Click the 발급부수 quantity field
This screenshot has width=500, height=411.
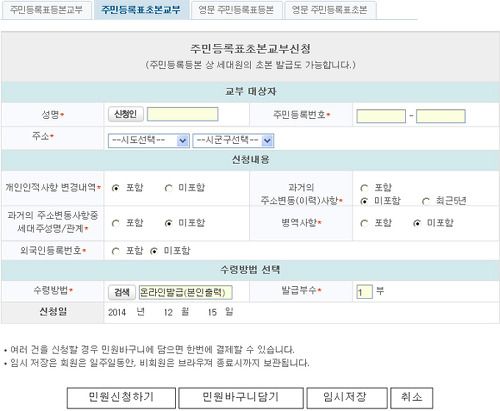click(364, 292)
